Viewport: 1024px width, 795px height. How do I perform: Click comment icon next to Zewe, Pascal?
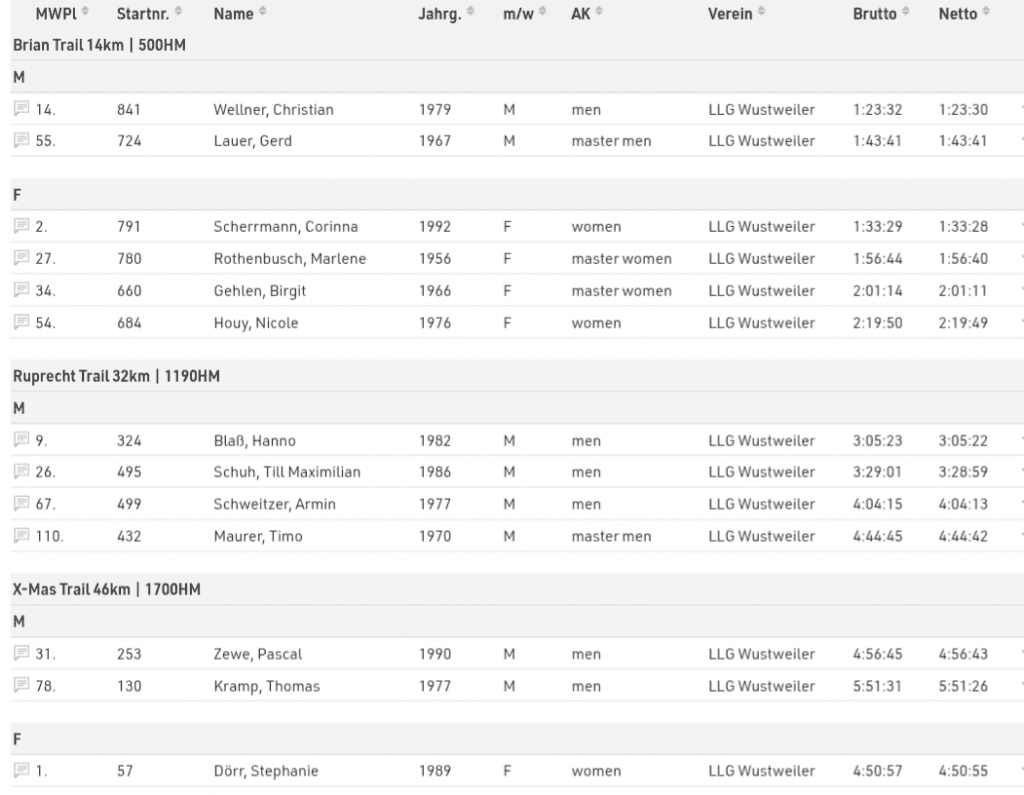point(22,655)
